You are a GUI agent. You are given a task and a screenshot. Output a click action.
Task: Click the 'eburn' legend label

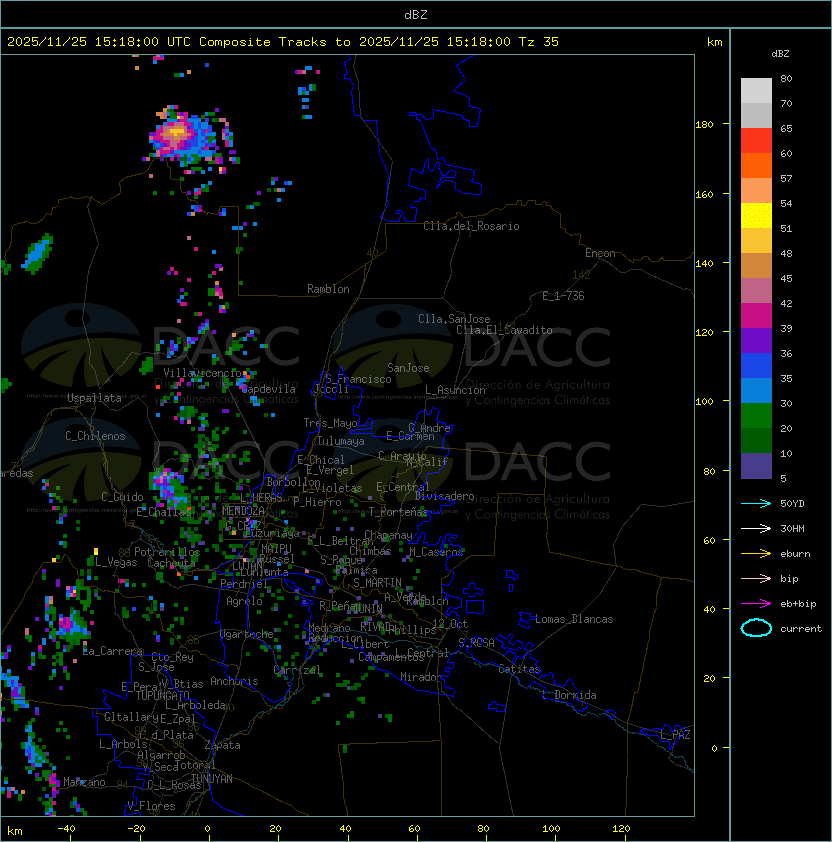click(x=795, y=554)
